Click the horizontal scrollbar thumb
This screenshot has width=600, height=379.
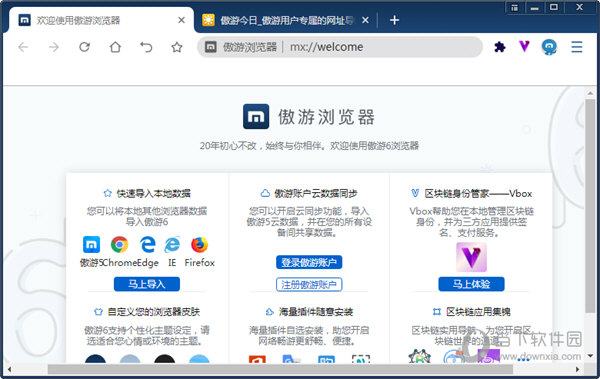tap(280, 369)
